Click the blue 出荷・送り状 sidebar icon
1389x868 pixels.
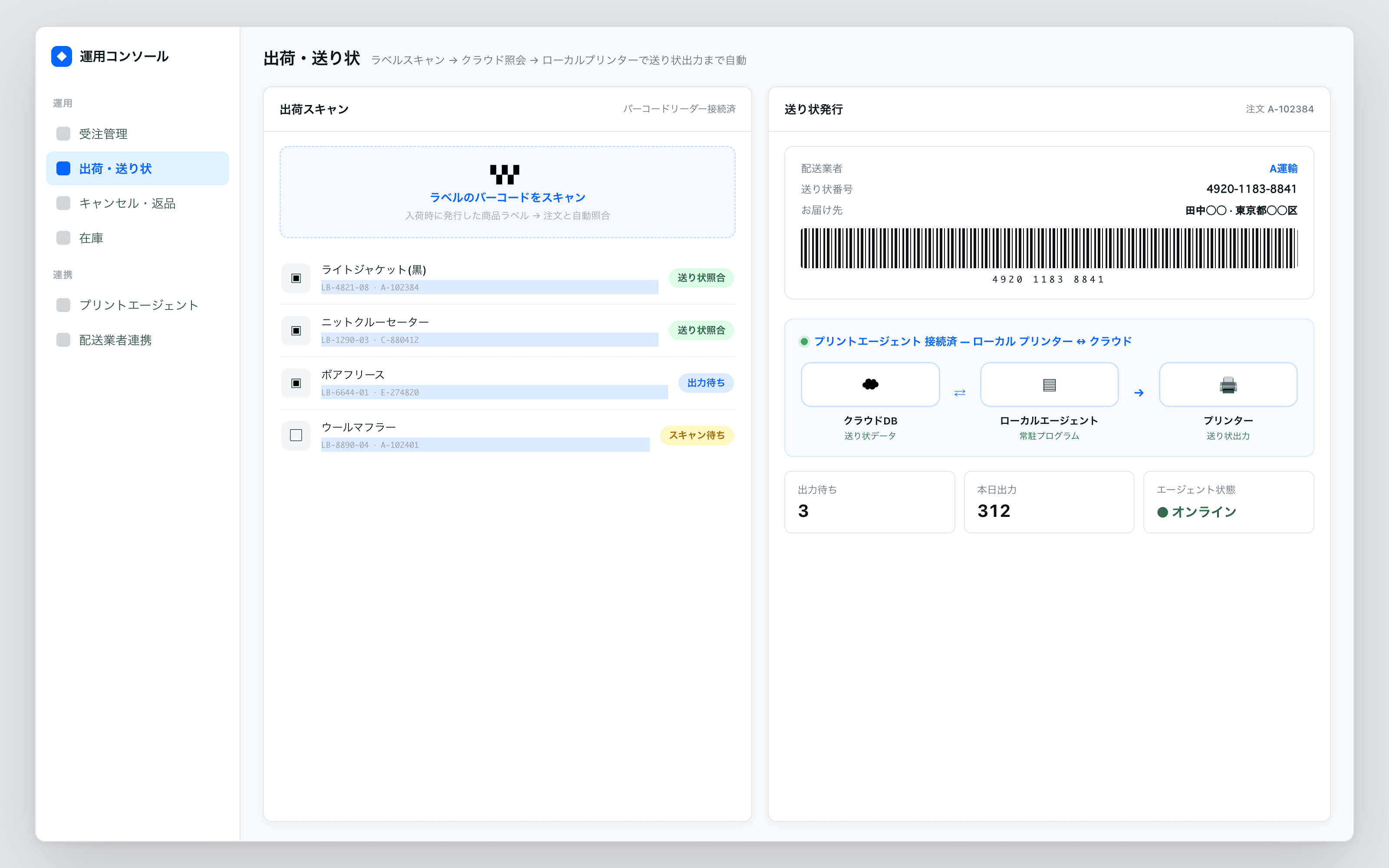tap(63, 168)
